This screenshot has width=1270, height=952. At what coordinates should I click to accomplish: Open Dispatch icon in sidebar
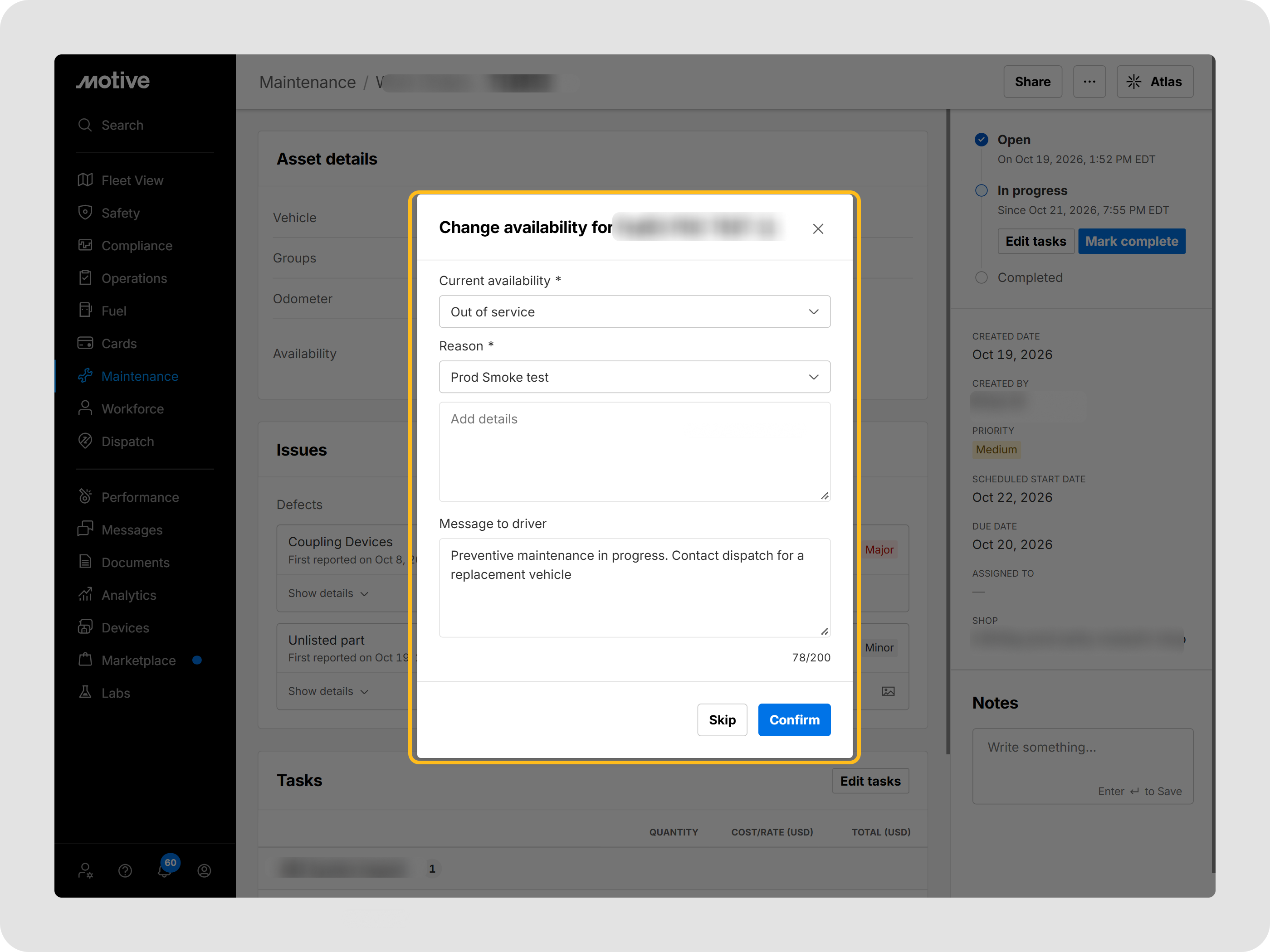[x=85, y=441]
